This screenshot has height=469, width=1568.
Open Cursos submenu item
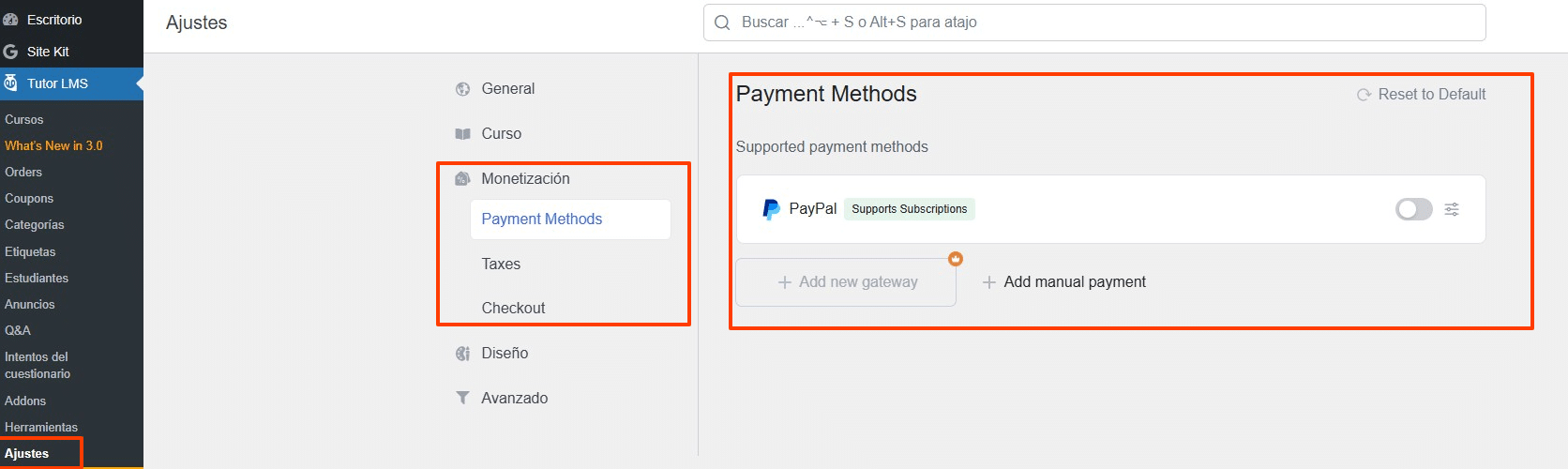[x=24, y=120]
